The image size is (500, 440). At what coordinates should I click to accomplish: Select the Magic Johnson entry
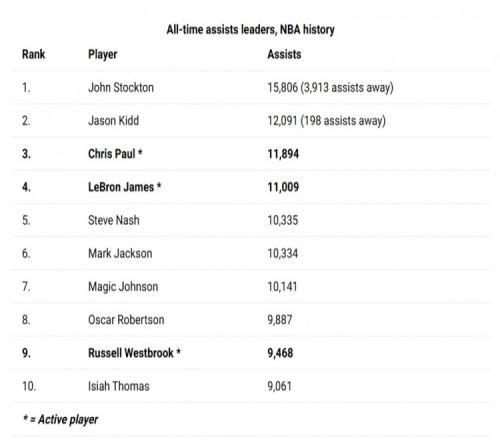(x=123, y=287)
